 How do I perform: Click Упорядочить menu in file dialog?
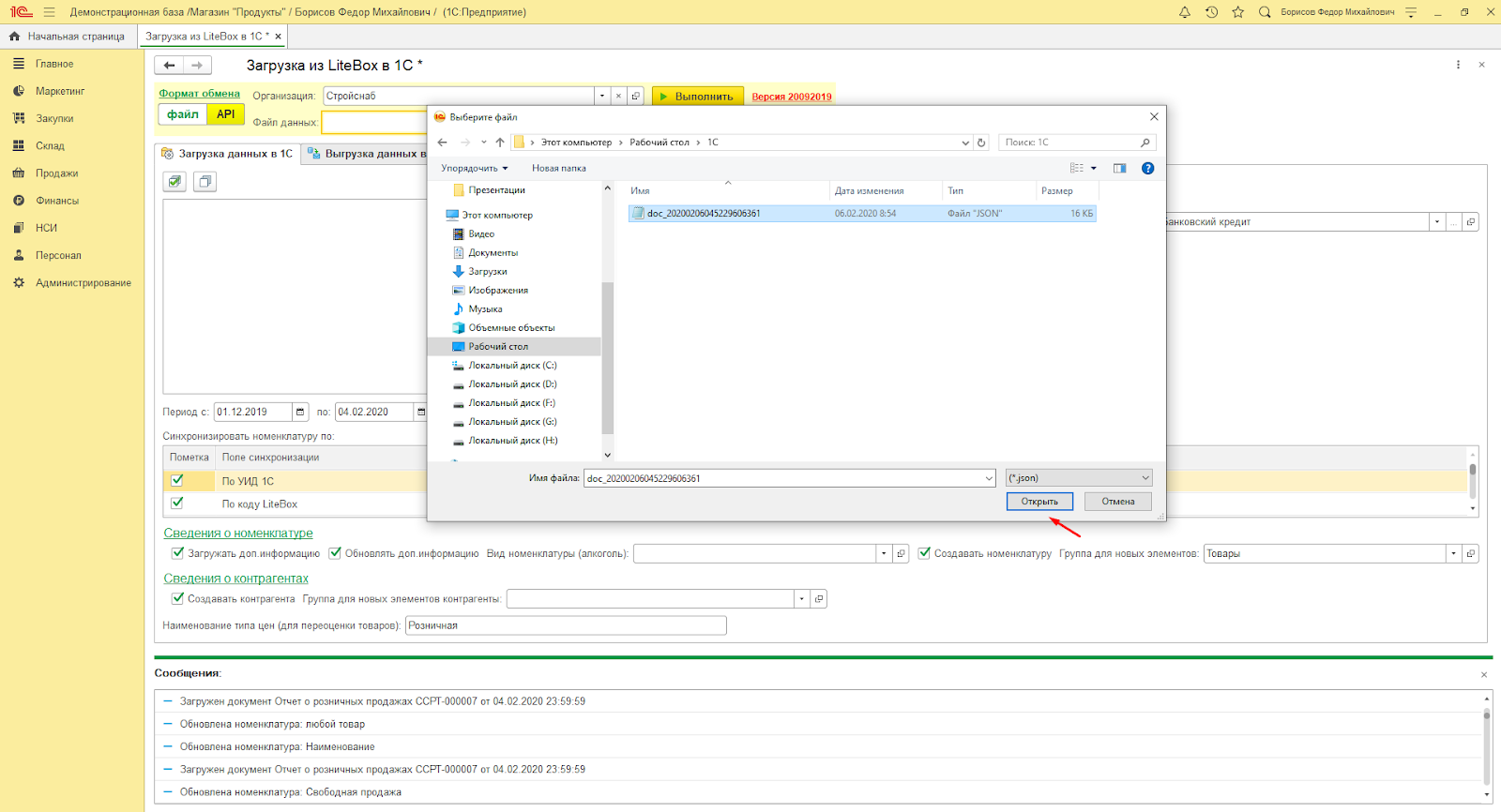(x=474, y=169)
